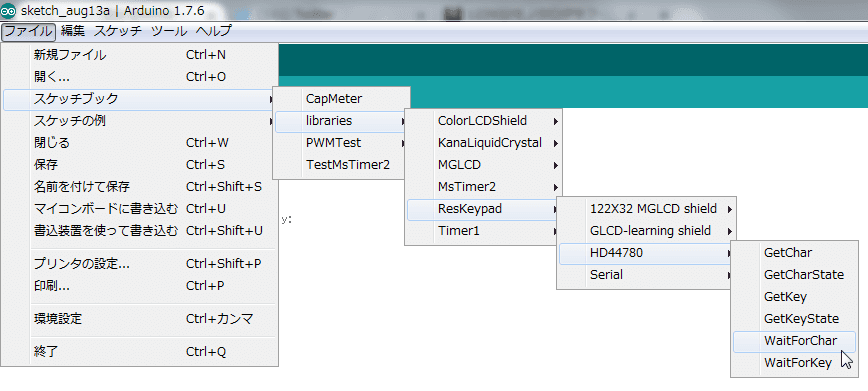
Task: Open the GetKey example
Action: coord(794,297)
